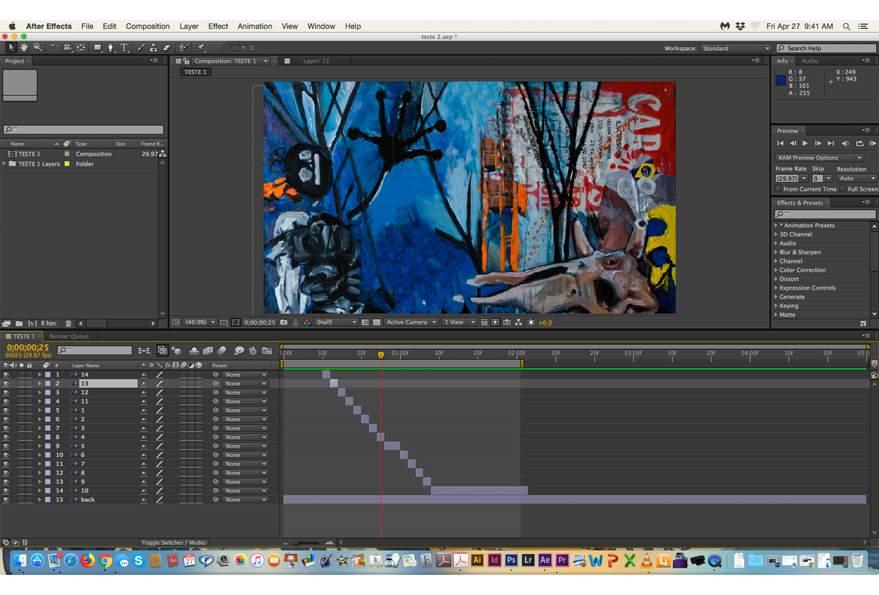Open the Layer menu
This screenshot has width=879, height=595.
[189, 26]
